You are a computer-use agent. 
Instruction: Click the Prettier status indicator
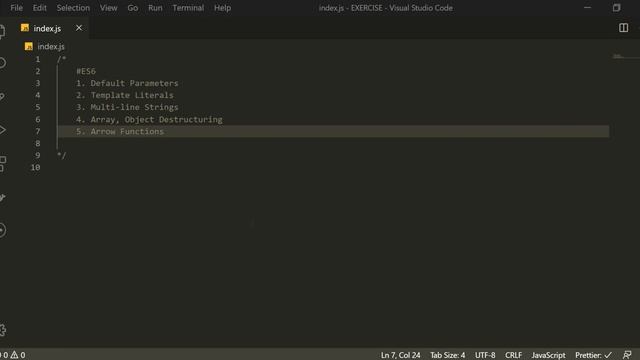point(593,355)
